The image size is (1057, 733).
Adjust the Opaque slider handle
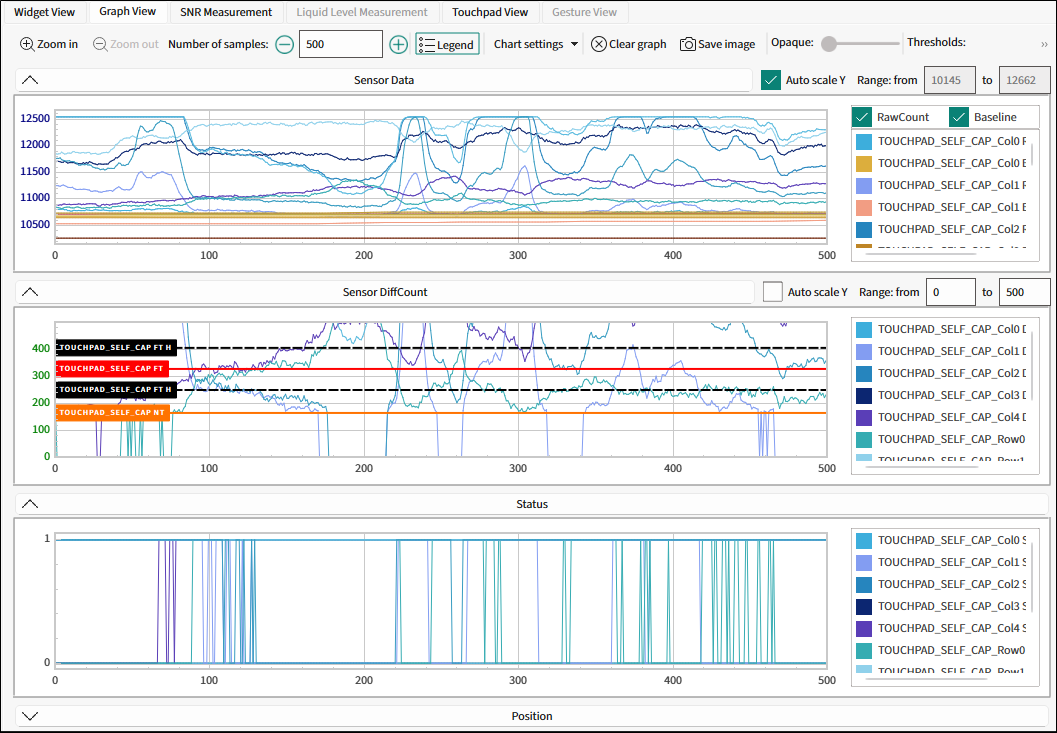829,44
